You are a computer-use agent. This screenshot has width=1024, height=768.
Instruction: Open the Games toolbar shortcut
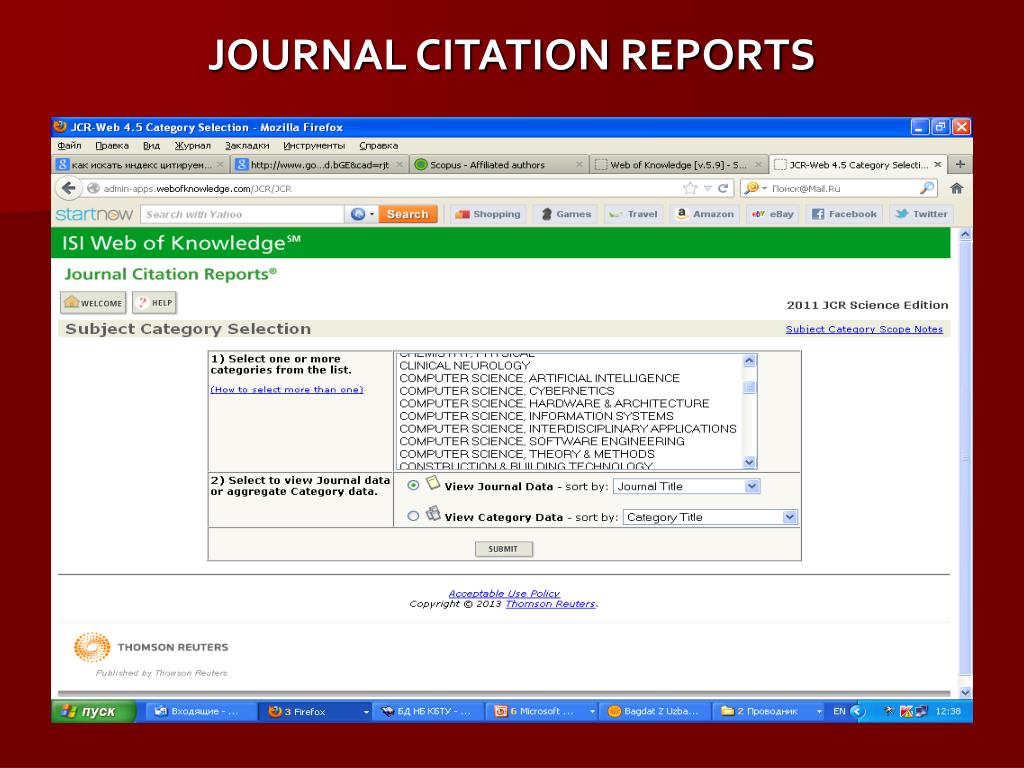pos(566,214)
